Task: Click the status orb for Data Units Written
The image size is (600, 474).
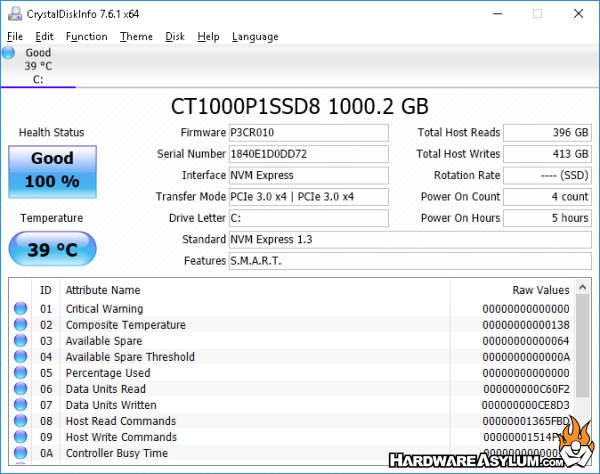Action: point(21,405)
